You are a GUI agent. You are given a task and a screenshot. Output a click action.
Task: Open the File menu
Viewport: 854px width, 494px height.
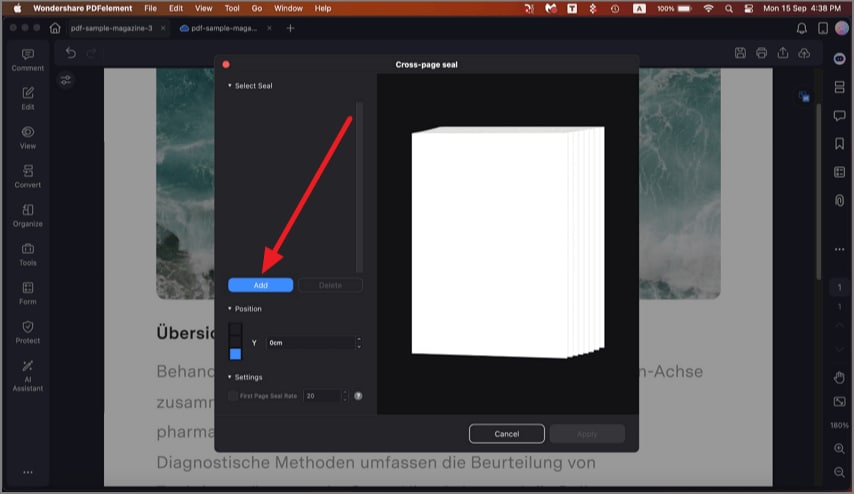pyautogui.click(x=150, y=8)
